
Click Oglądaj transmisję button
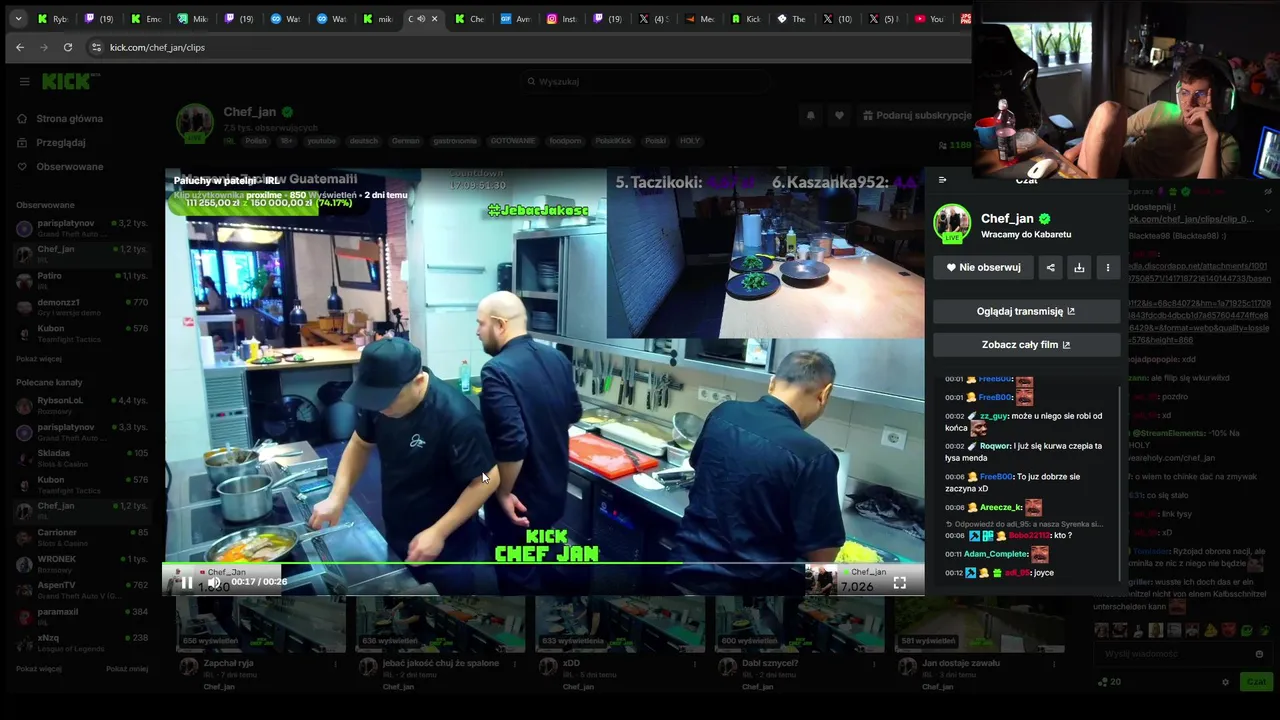1026,311
